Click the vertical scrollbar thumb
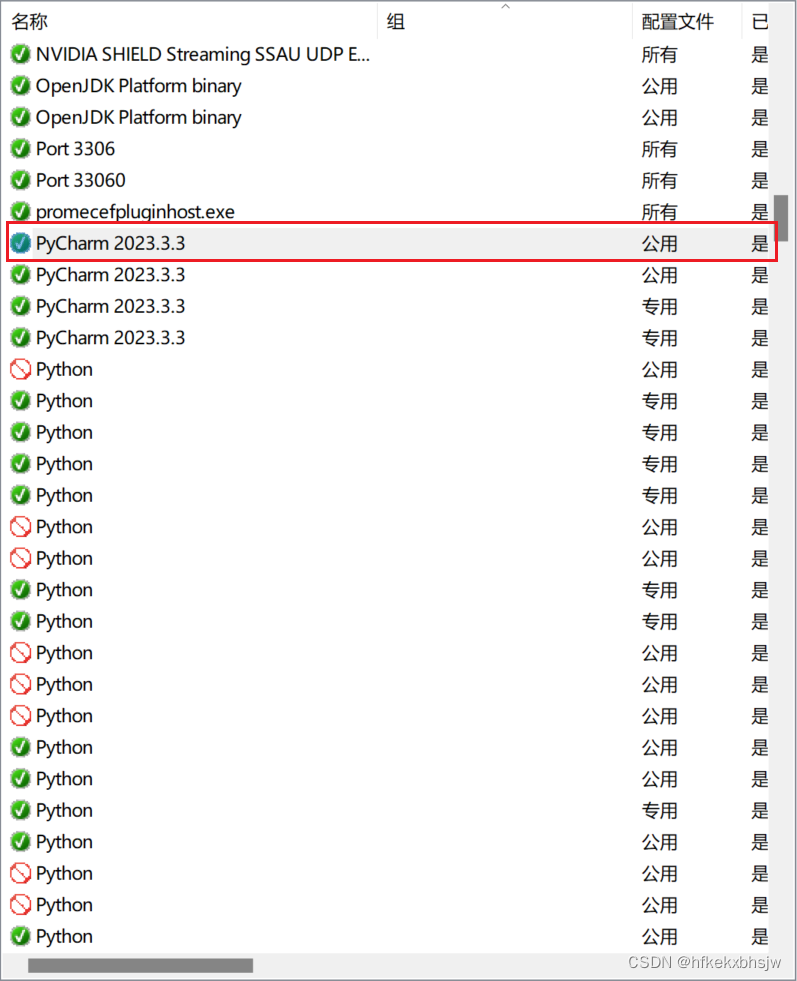This screenshot has width=797, height=981. (x=780, y=218)
